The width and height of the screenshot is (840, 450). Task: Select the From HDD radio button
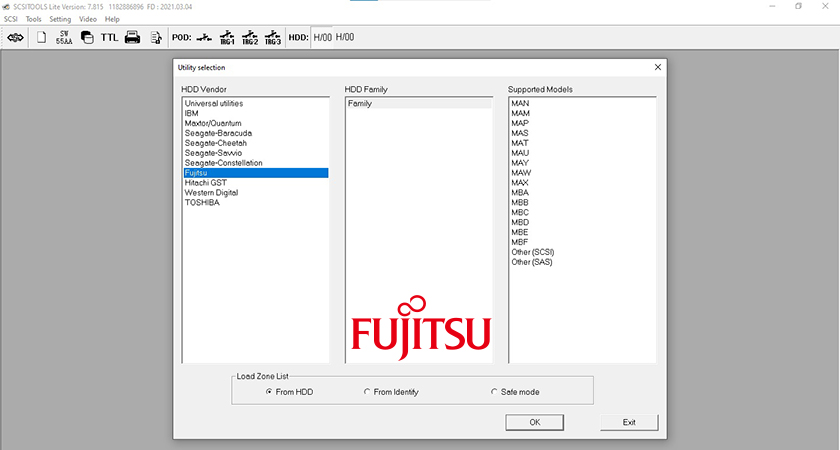(289, 392)
